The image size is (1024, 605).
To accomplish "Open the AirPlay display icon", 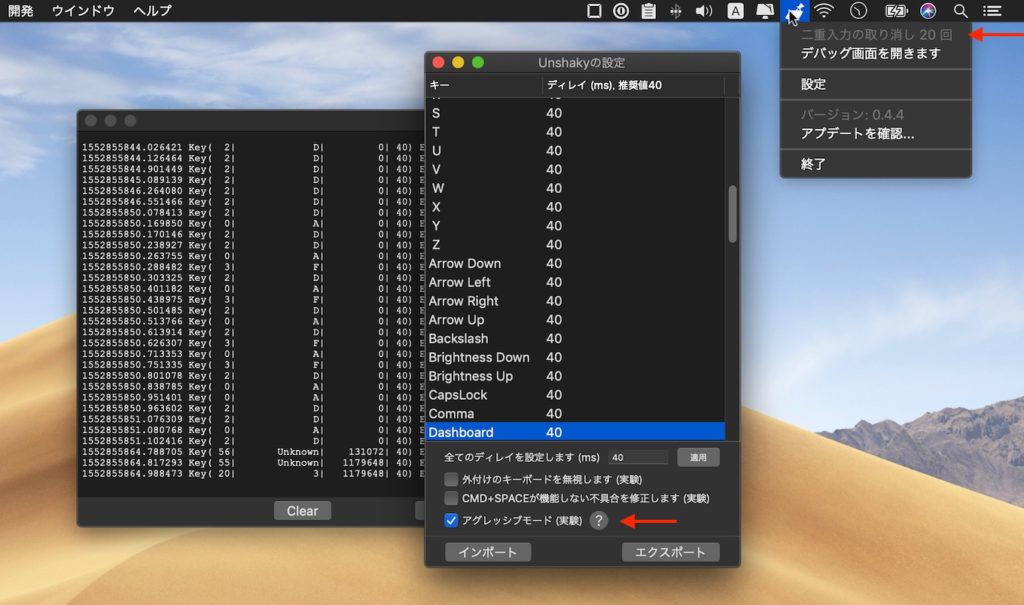I will [765, 11].
